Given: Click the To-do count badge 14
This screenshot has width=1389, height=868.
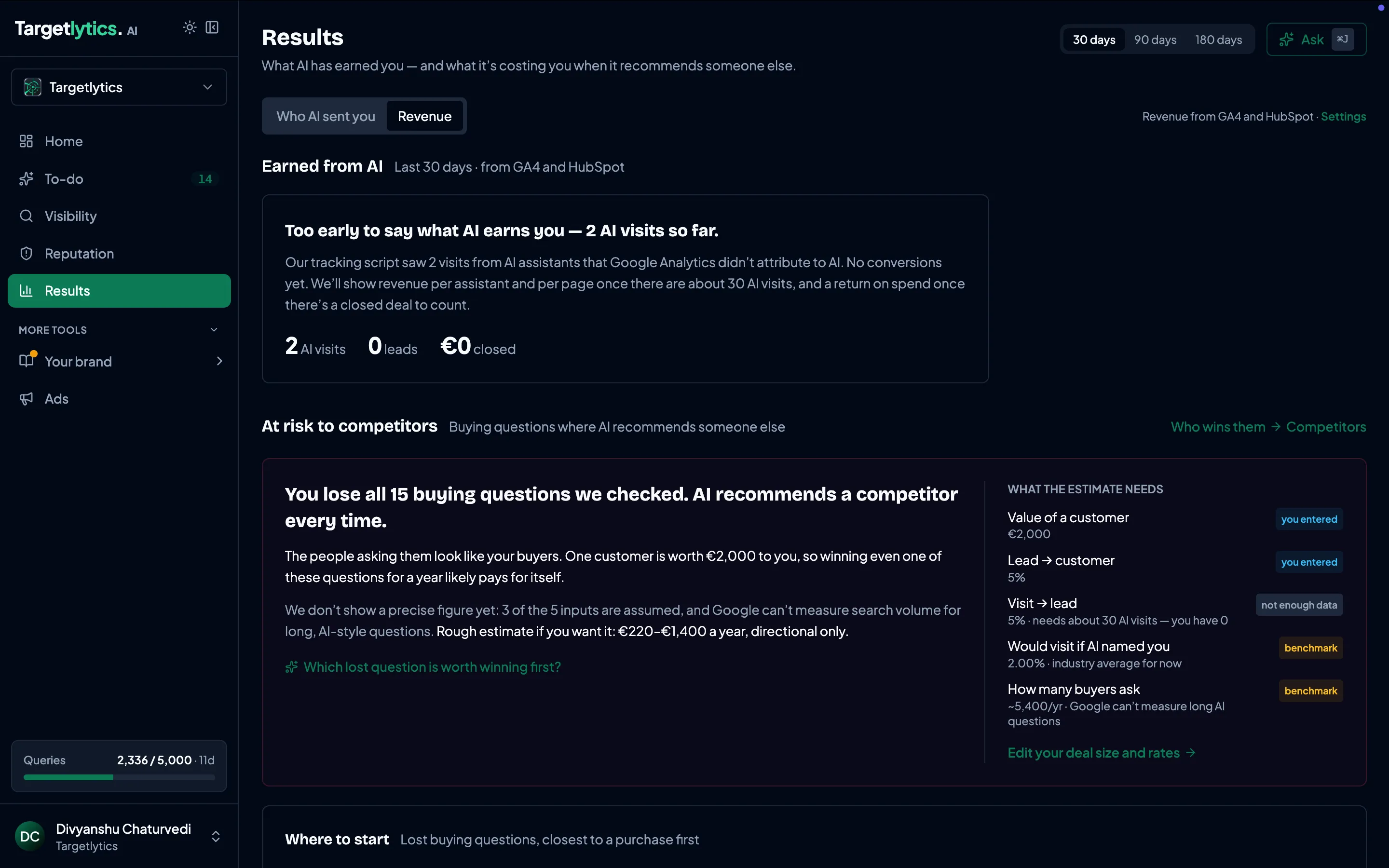Looking at the screenshot, I should pyautogui.click(x=205, y=179).
